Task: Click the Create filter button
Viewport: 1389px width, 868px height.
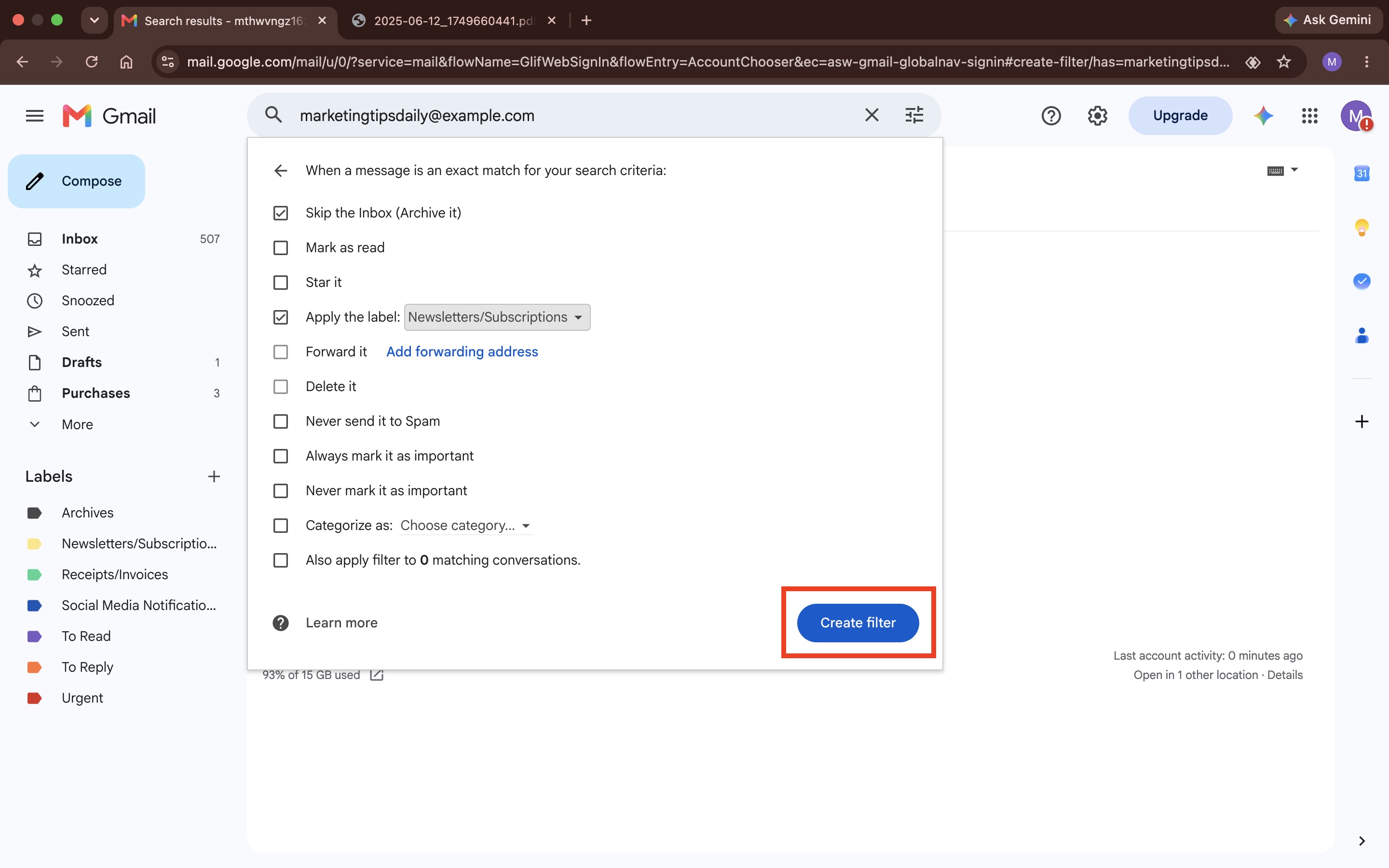Action: (858, 623)
